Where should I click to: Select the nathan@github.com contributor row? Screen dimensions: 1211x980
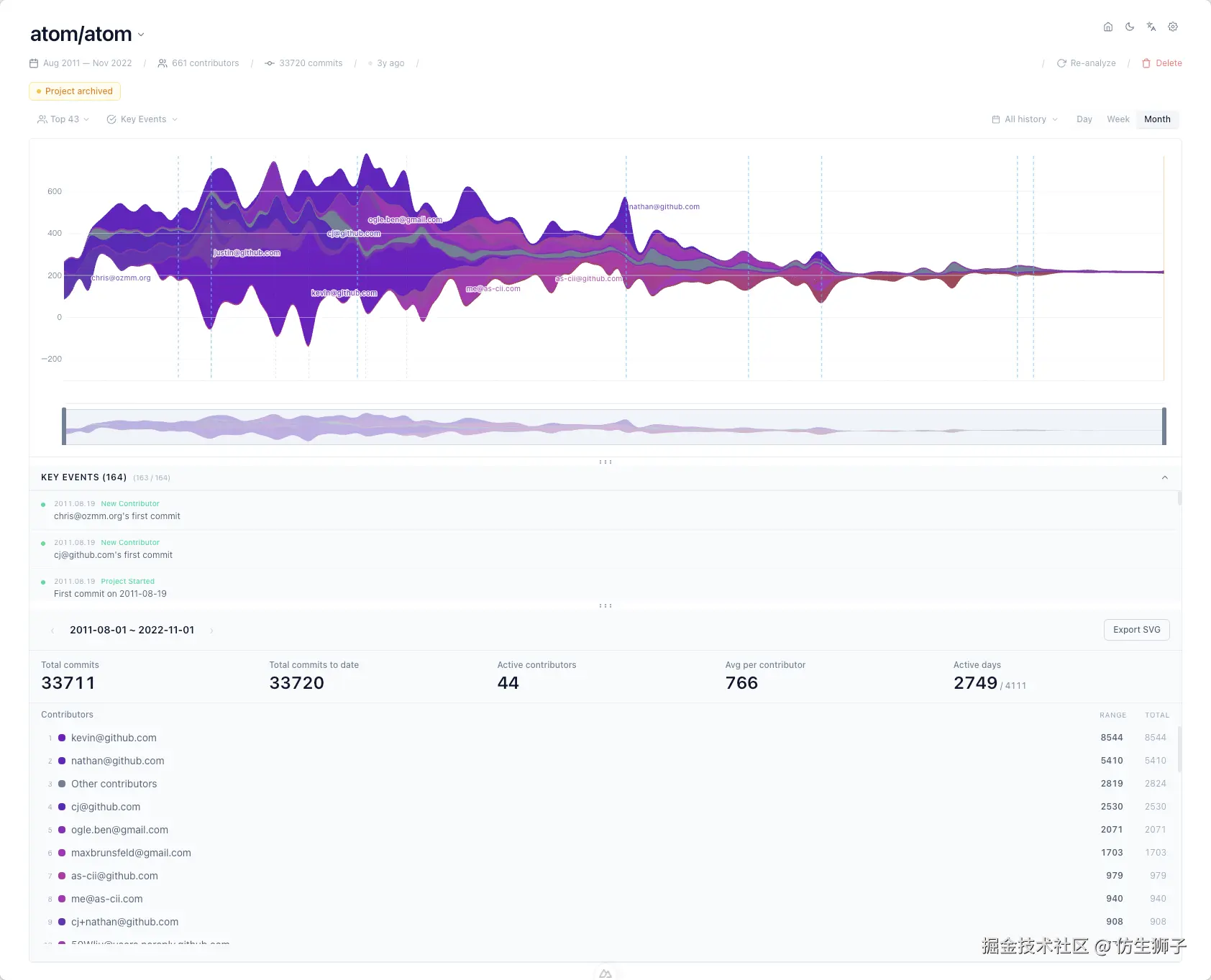click(605, 761)
